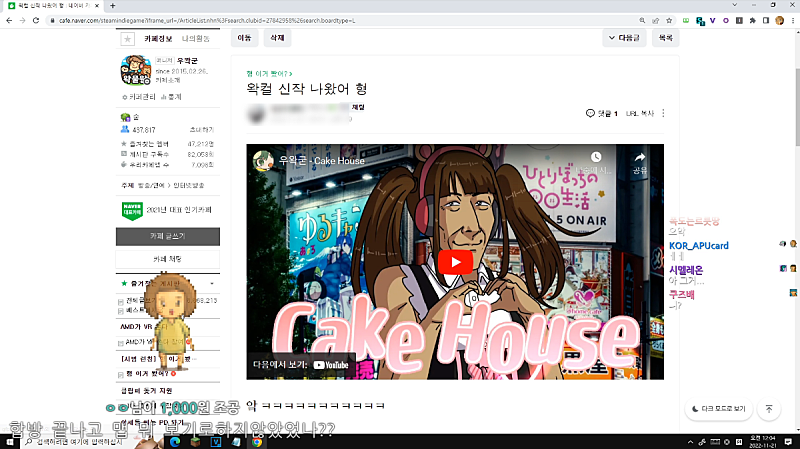This screenshot has width=800, height=449.
Task: Click the 클립비 늦기 지원 sidebar item
Action: point(146,391)
